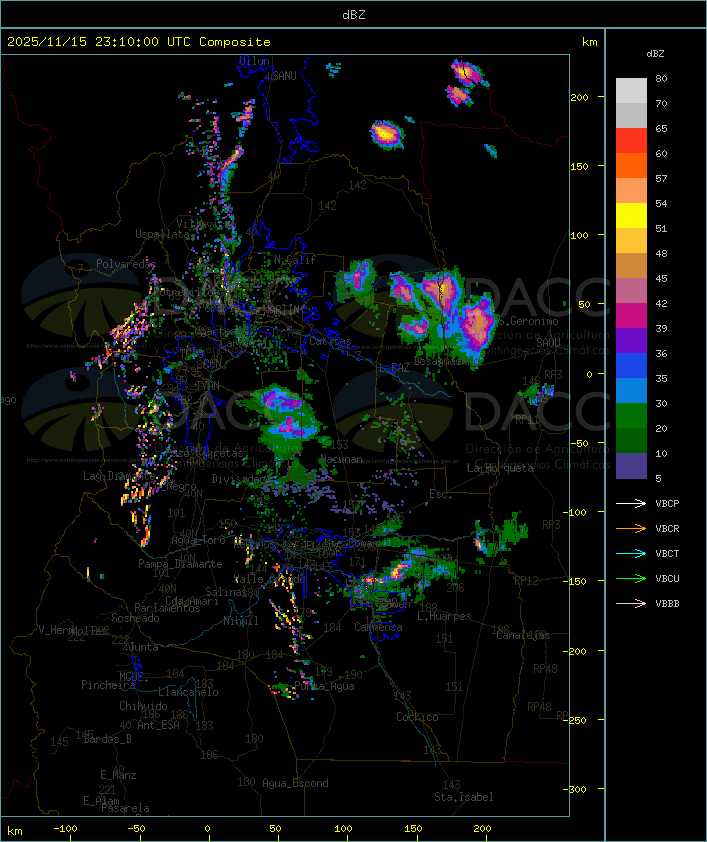The width and height of the screenshot is (707, 842).
Task: Pick the orange 57-60 dBZ legend swatch
Action: point(631,166)
